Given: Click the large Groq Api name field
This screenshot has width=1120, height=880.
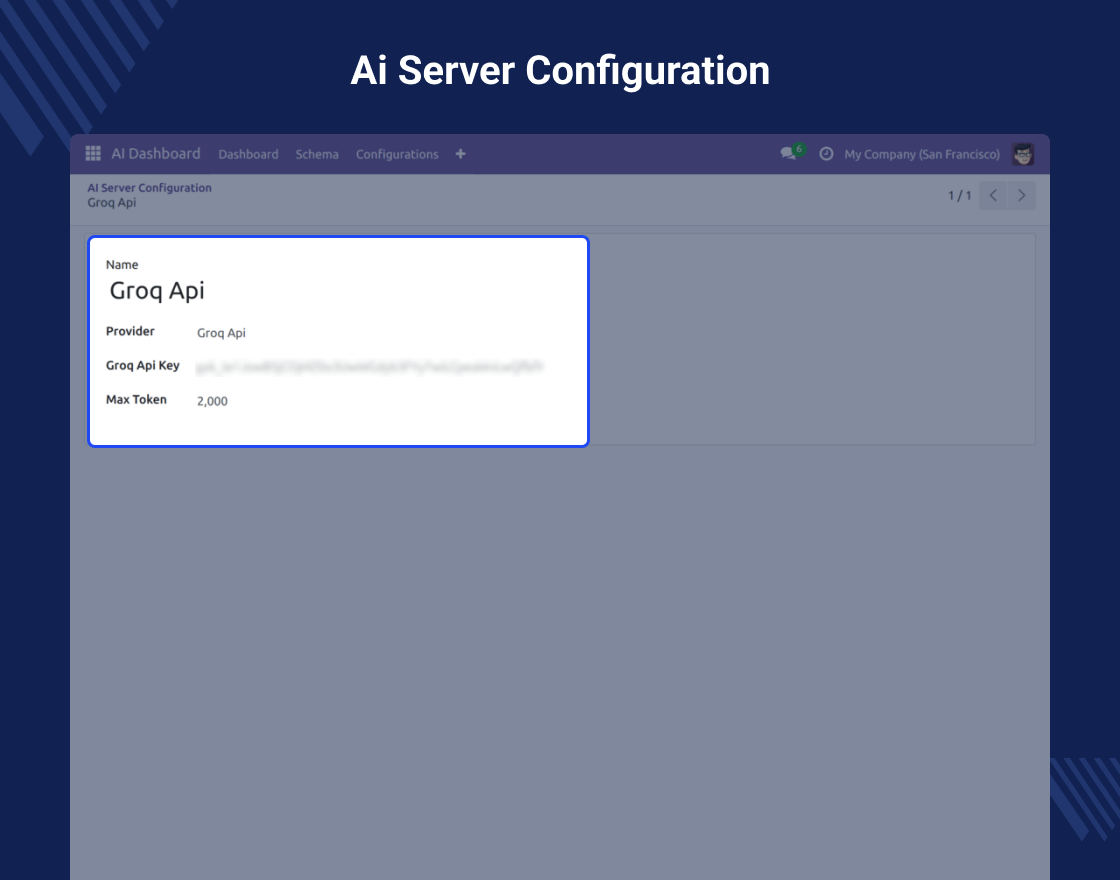Looking at the screenshot, I should [x=157, y=291].
